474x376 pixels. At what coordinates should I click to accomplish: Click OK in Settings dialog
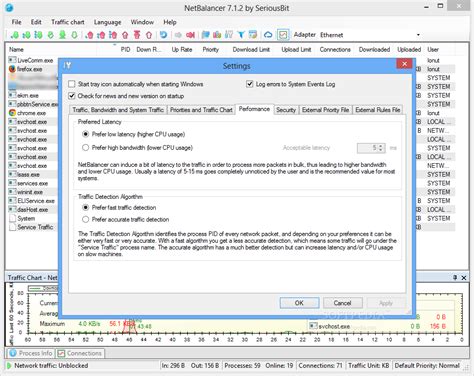tap(299, 303)
